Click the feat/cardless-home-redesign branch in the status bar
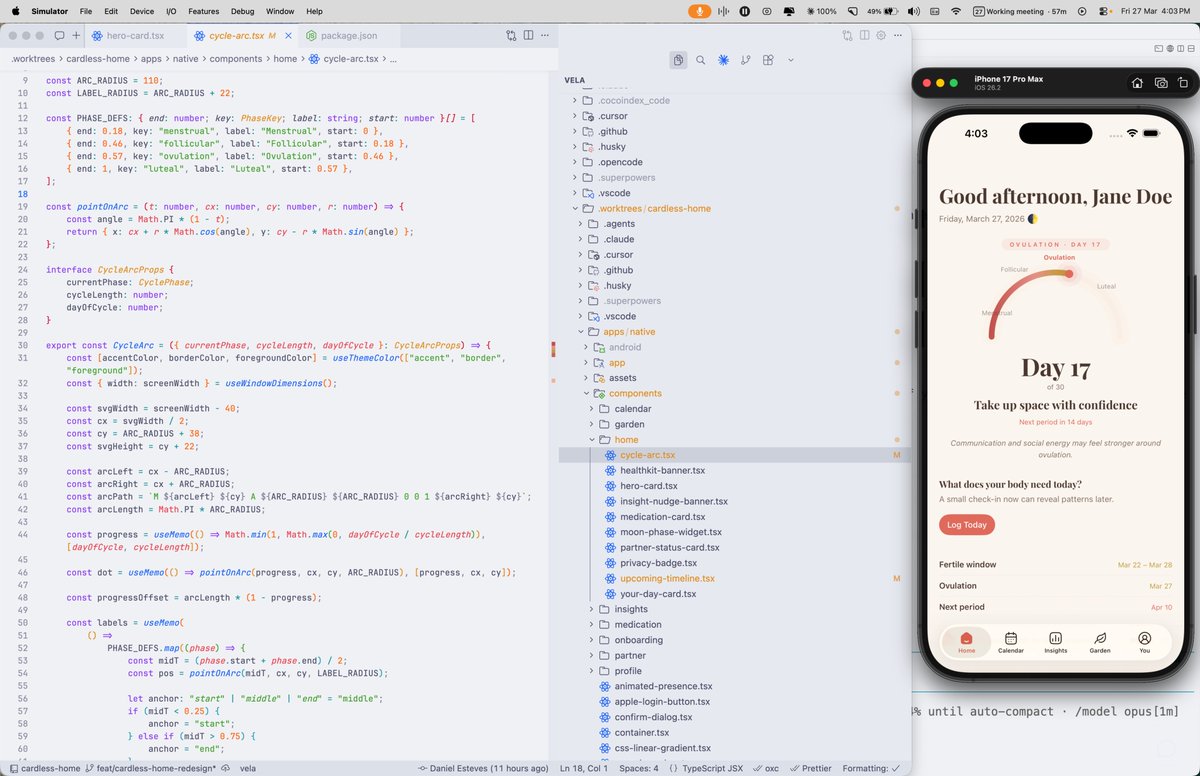 coord(151,768)
